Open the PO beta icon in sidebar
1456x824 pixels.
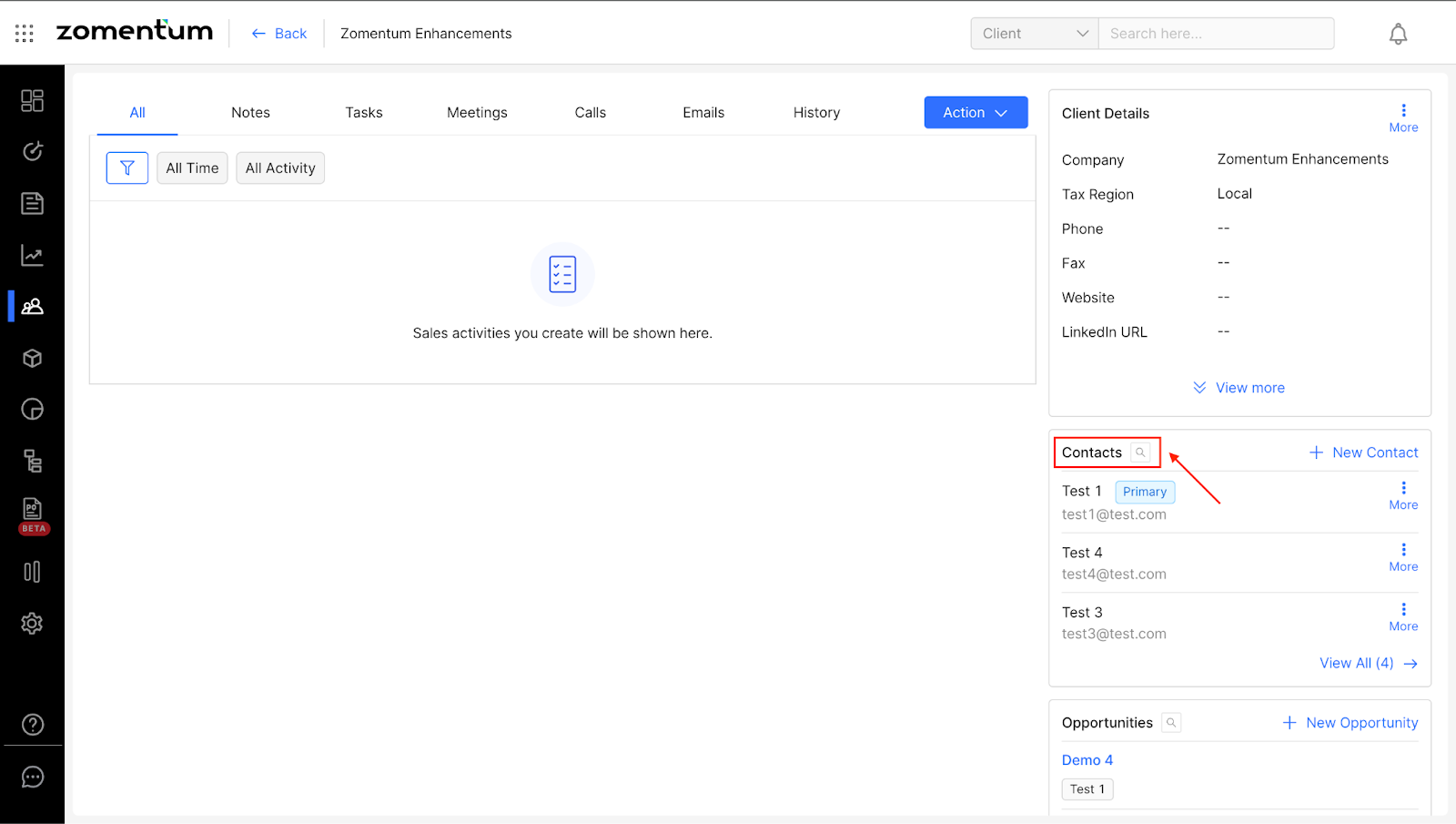[x=33, y=515]
